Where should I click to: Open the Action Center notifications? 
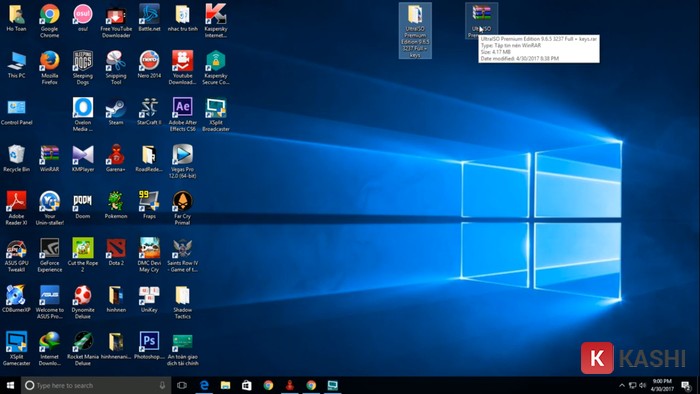686,385
